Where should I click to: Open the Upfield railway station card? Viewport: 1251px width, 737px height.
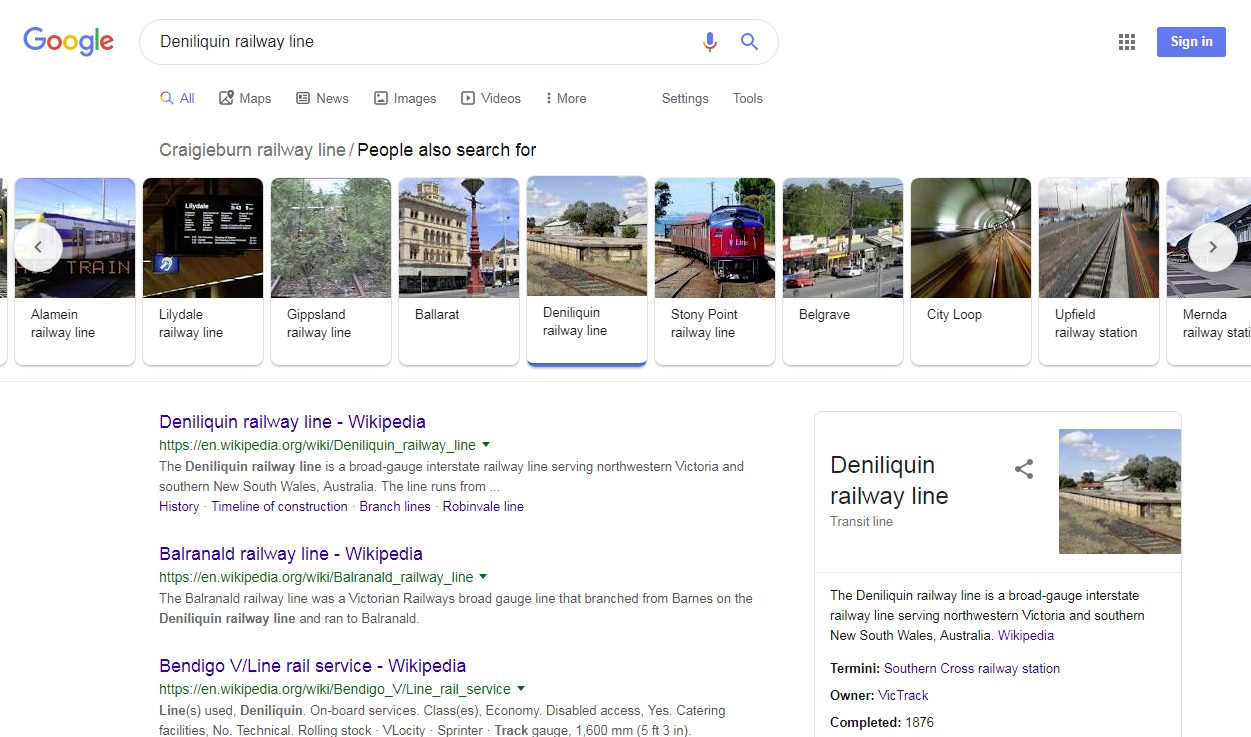[x=1099, y=271]
